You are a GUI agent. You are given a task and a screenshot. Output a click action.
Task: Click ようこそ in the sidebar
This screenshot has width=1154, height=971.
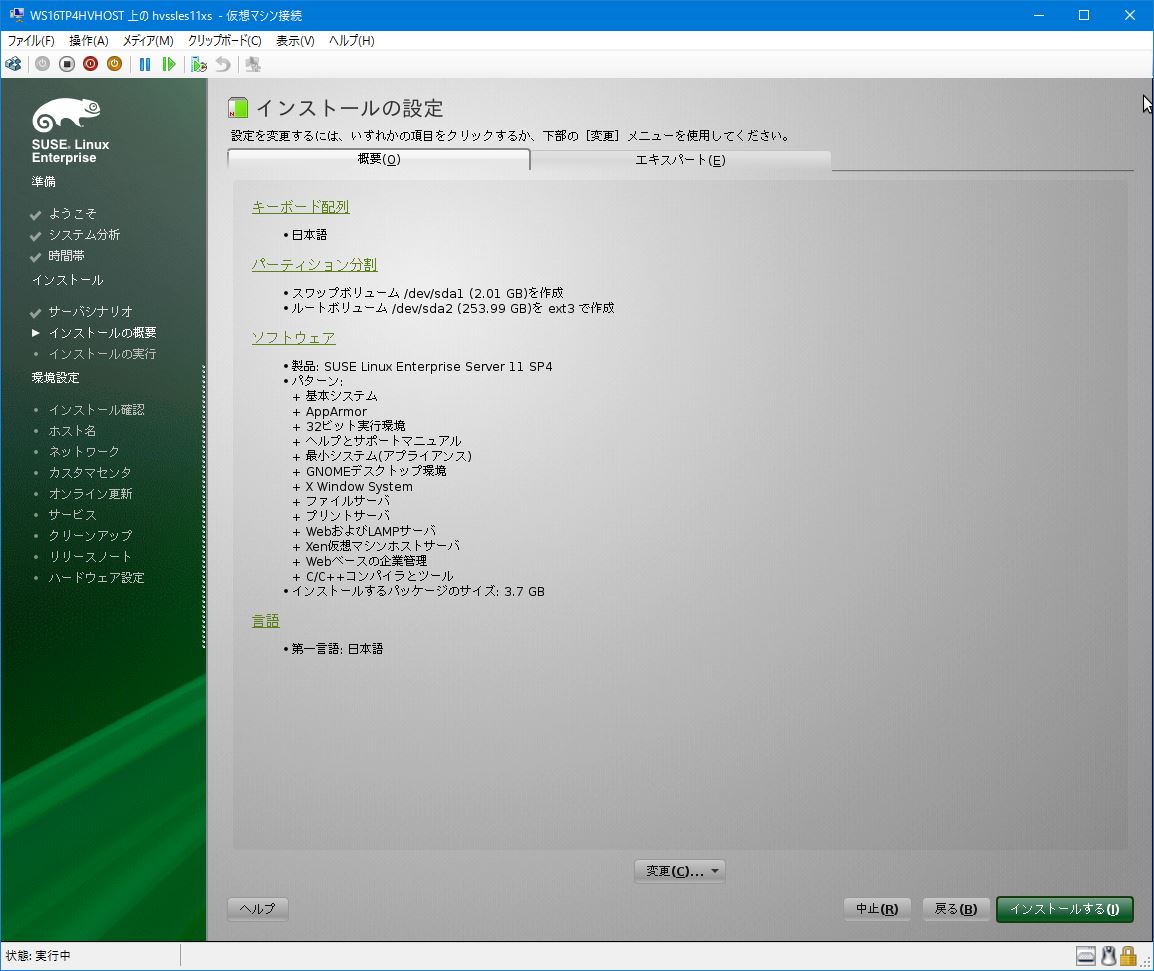click(72, 213)
